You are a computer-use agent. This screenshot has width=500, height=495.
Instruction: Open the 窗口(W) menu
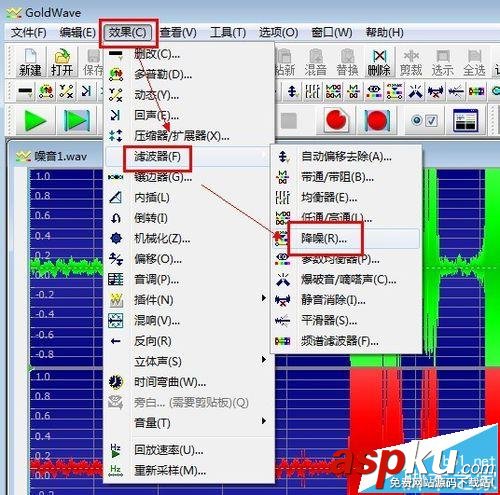coord(332,33)
